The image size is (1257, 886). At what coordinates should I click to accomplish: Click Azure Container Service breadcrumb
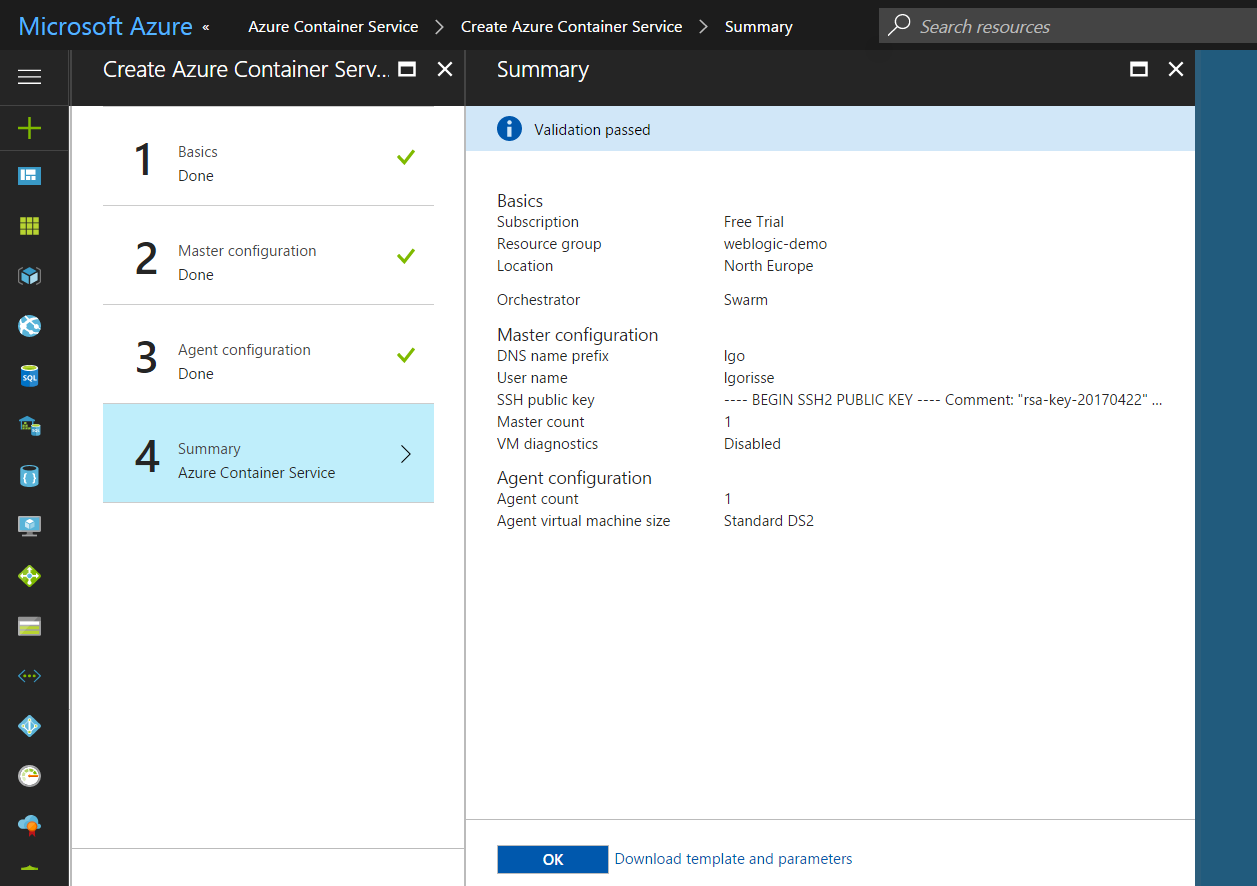pyautogui.click(x=333, y=27)
